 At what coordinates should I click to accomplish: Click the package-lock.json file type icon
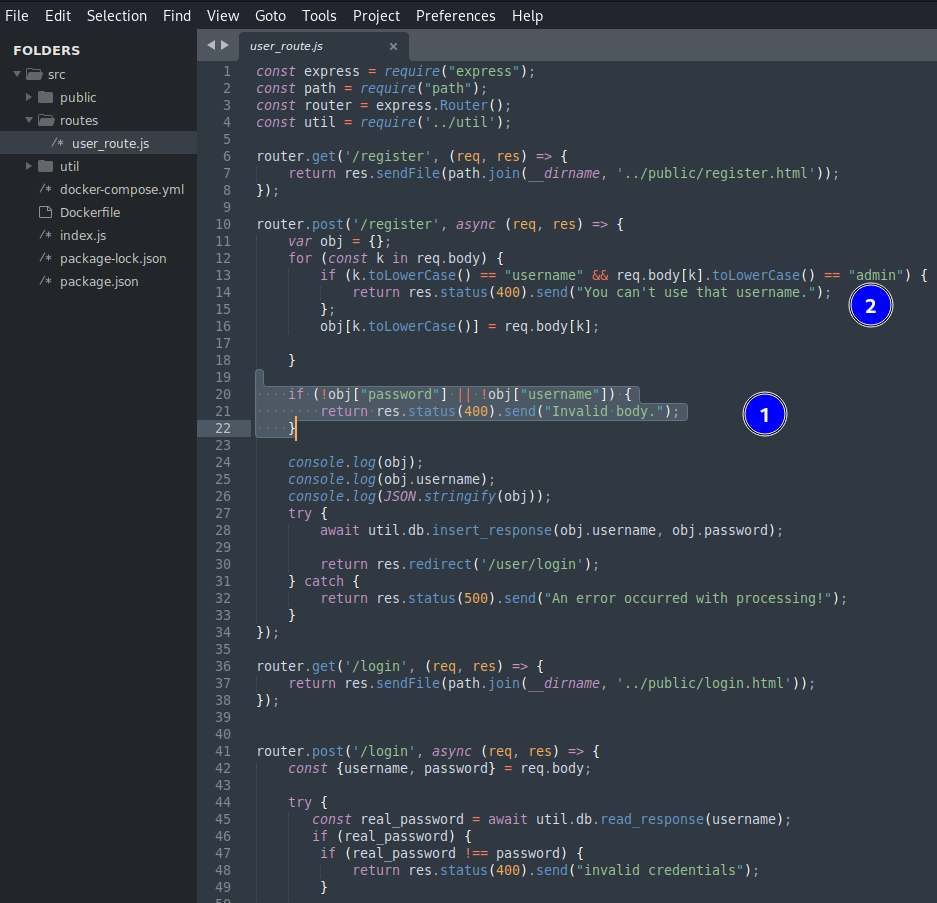(45, 258)
